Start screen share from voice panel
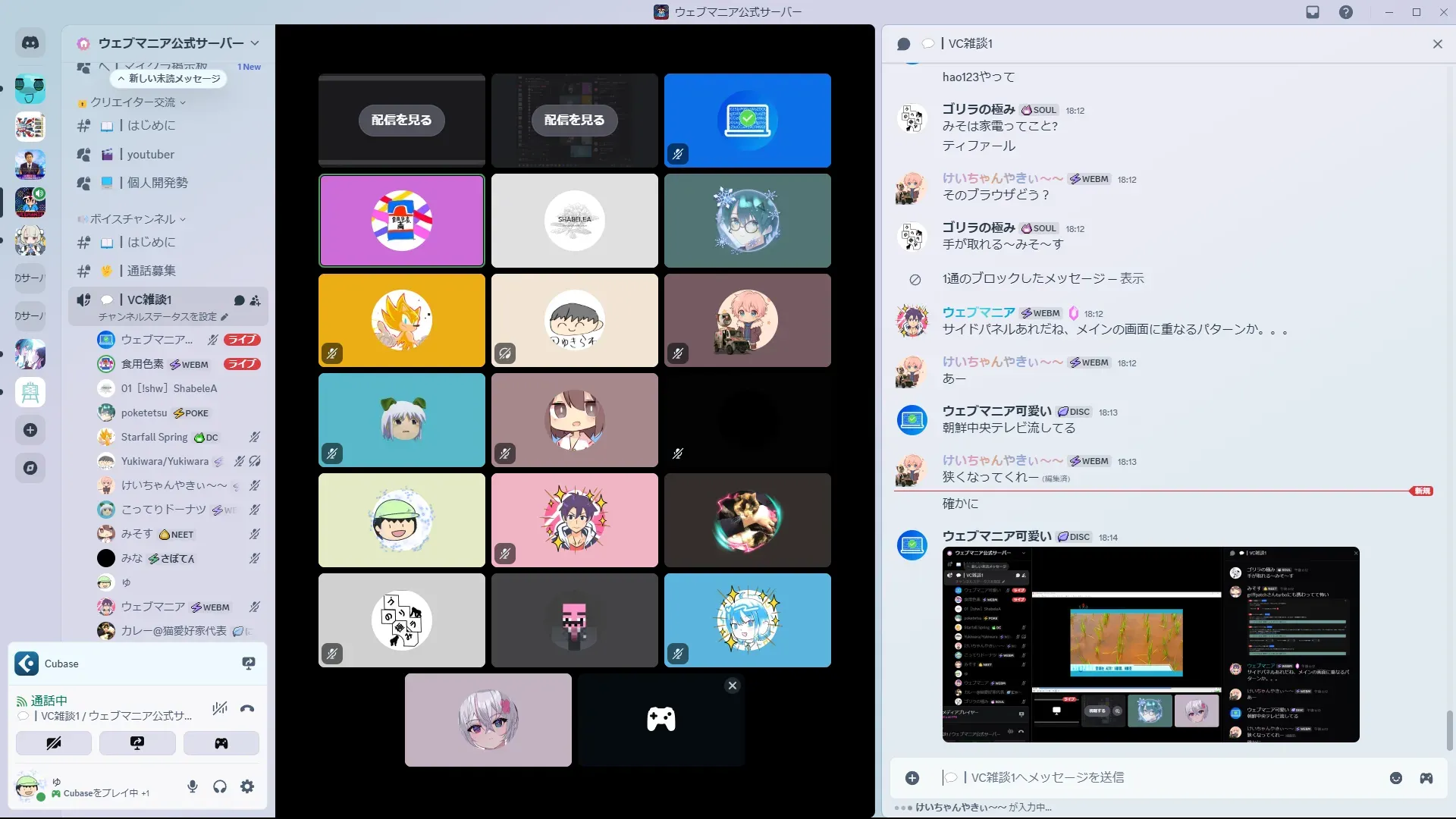Image resolution: width=1456 pixels, height=819 pixels. pyautogui.click(x=137, y=743)
